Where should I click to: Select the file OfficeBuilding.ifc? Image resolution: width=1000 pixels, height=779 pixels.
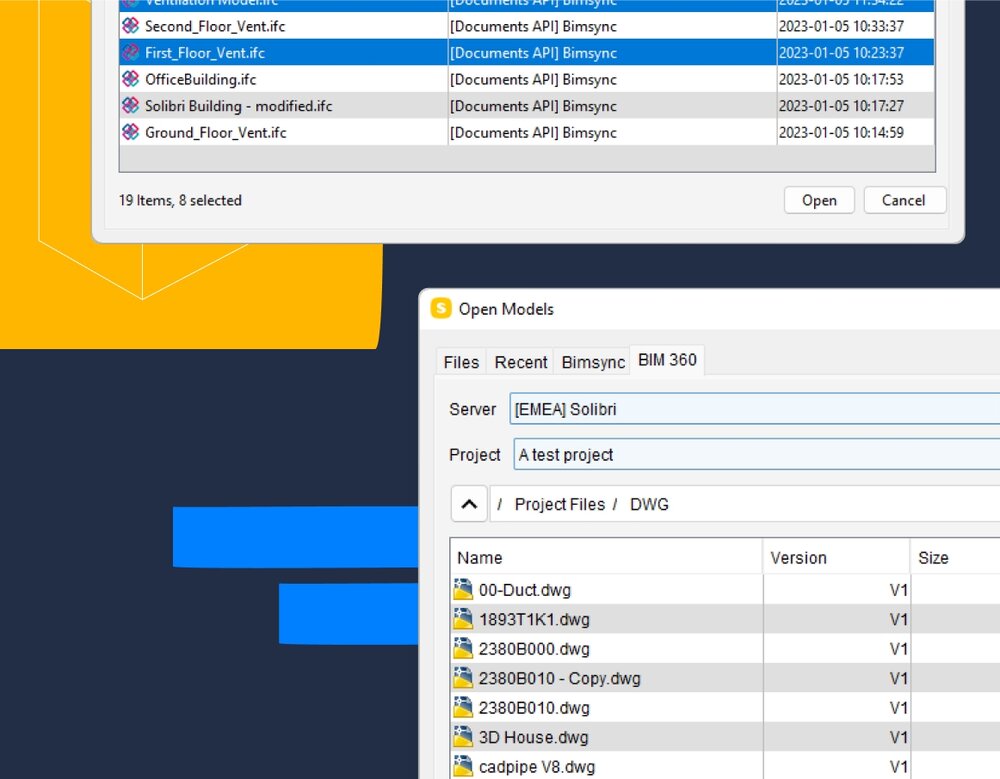(x=527, y=79)
